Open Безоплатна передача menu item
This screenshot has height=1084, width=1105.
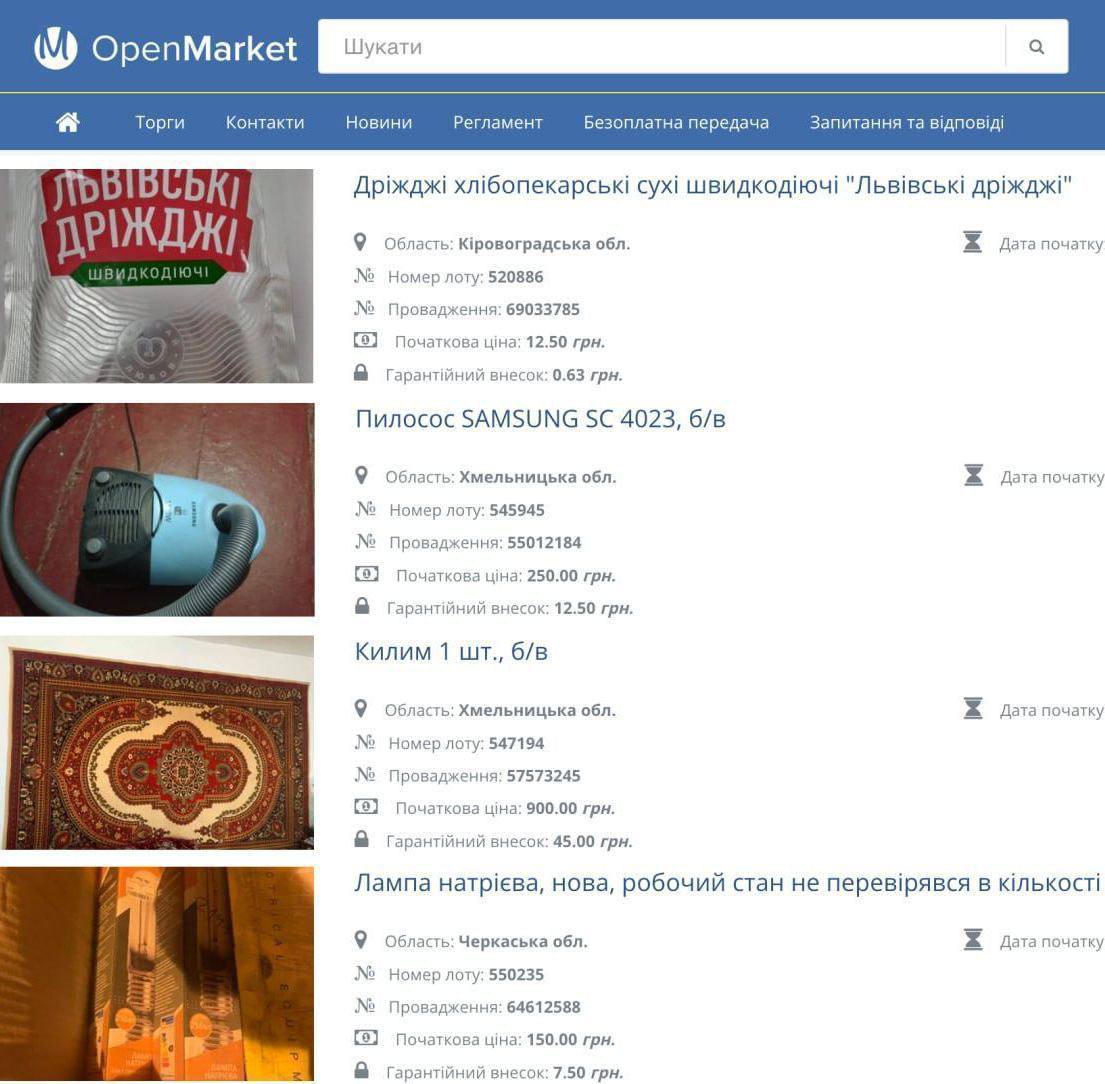(x=676, y=123)
